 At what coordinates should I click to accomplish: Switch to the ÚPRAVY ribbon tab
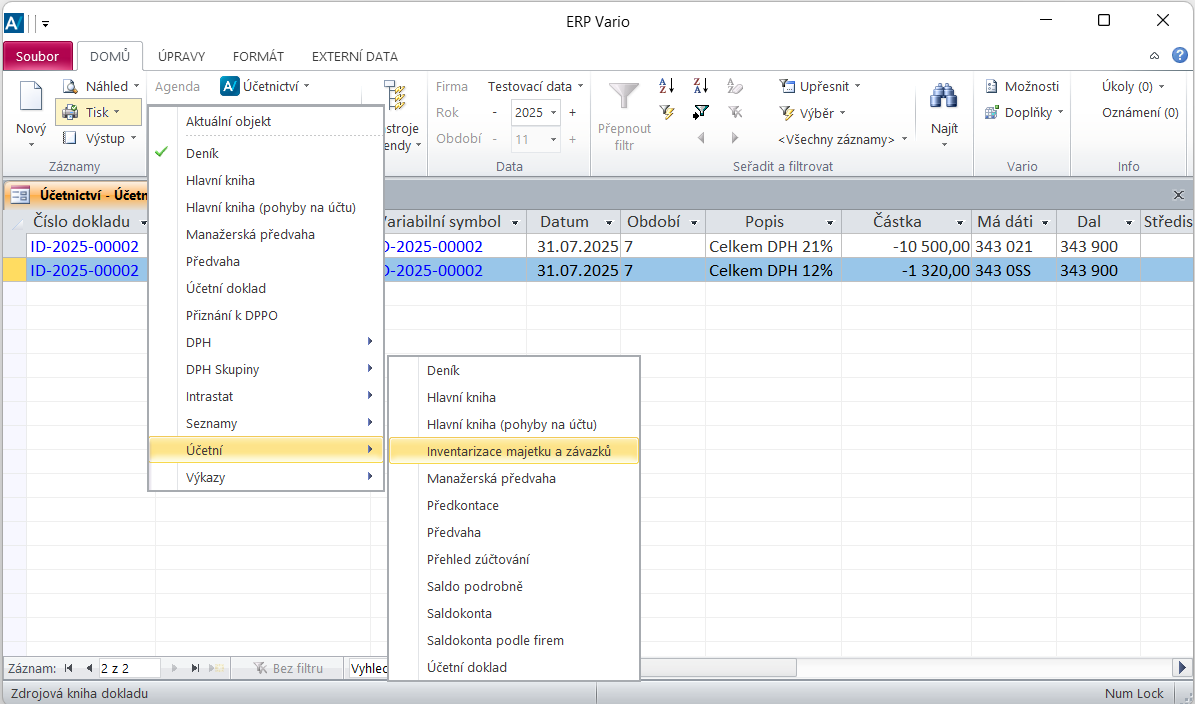point(182,57)
